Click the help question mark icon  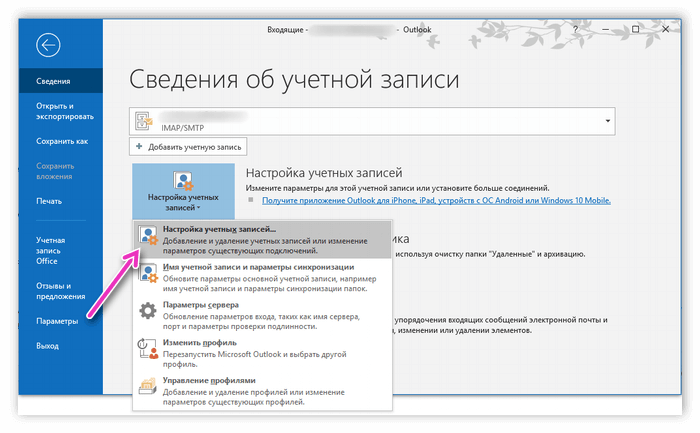click(x=575, y=29)
